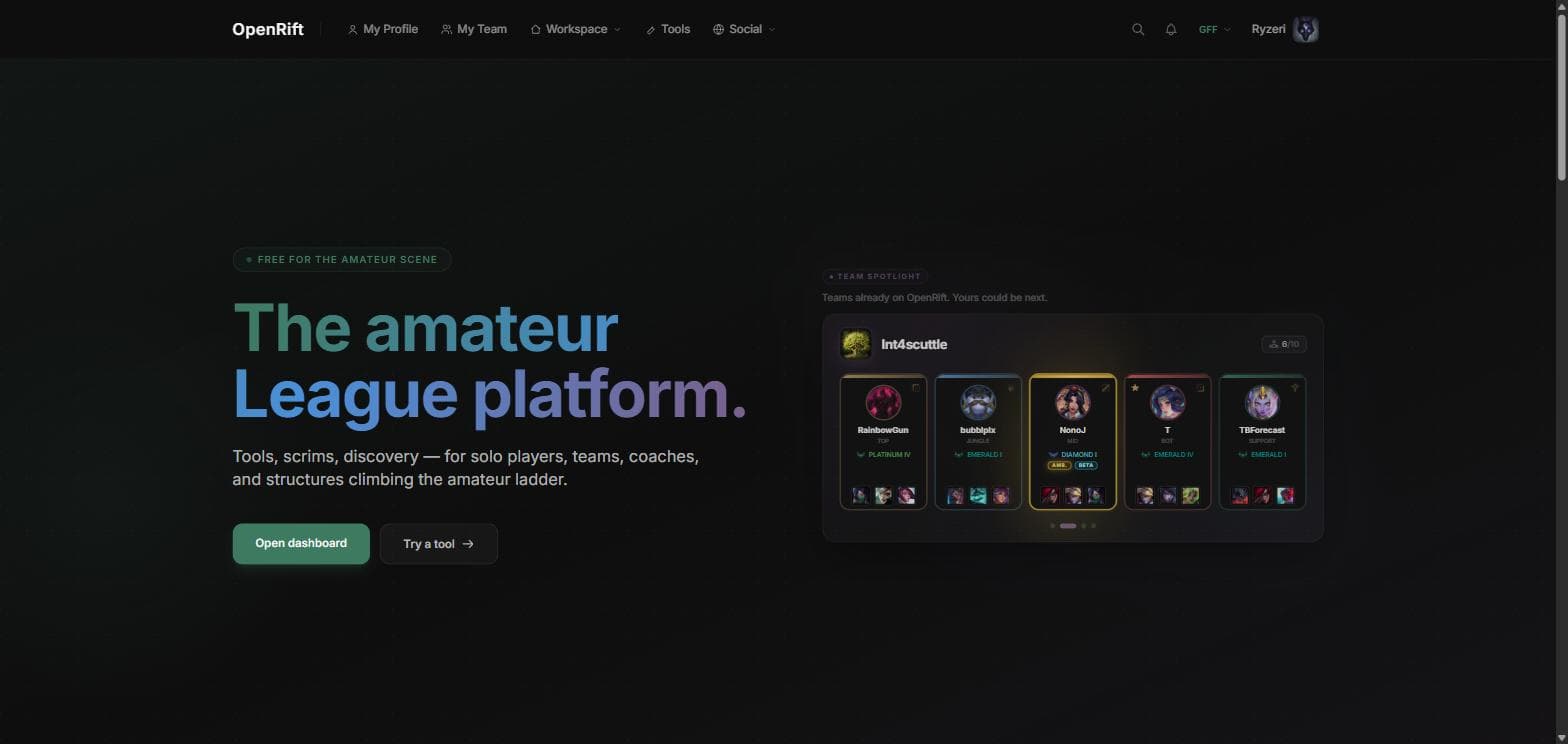Image resolution: width=1568 pixels, height=744 pixels.
Task: Click the top-lane role icon on RainbowGun's card
Action: point(915,388)
